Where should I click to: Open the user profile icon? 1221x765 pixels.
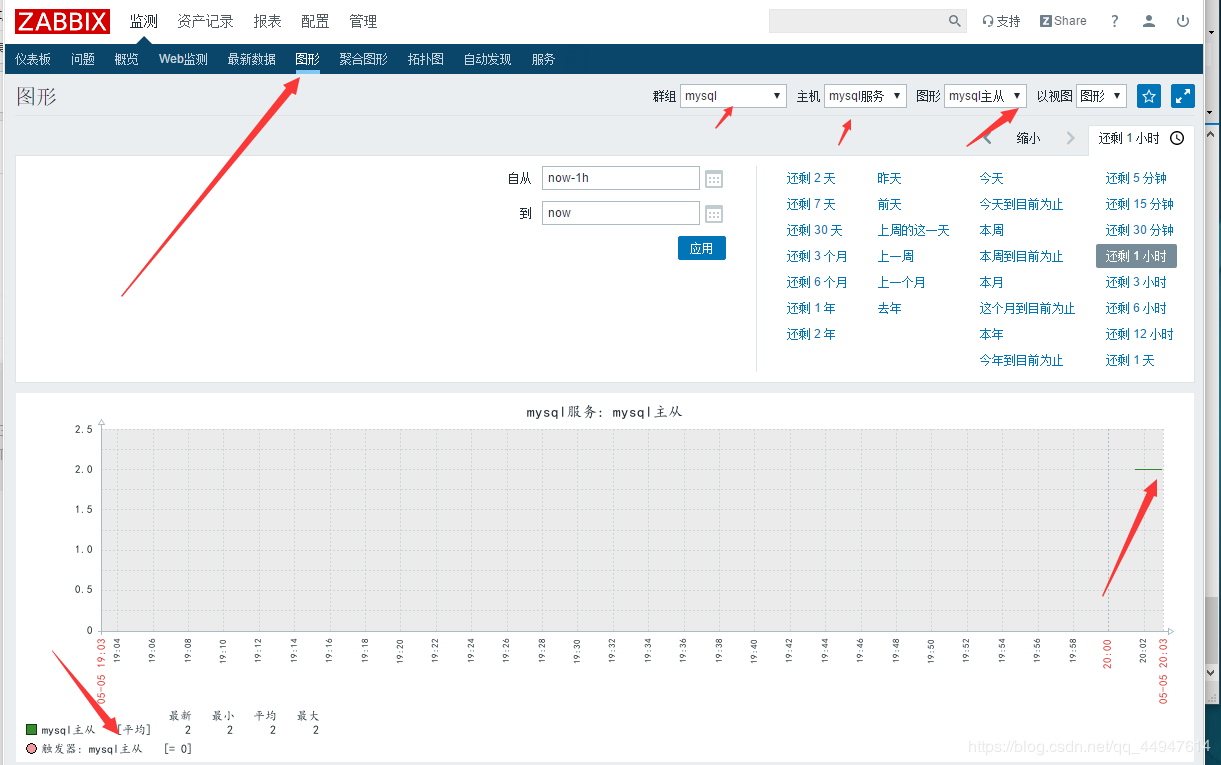[1149, 21]
